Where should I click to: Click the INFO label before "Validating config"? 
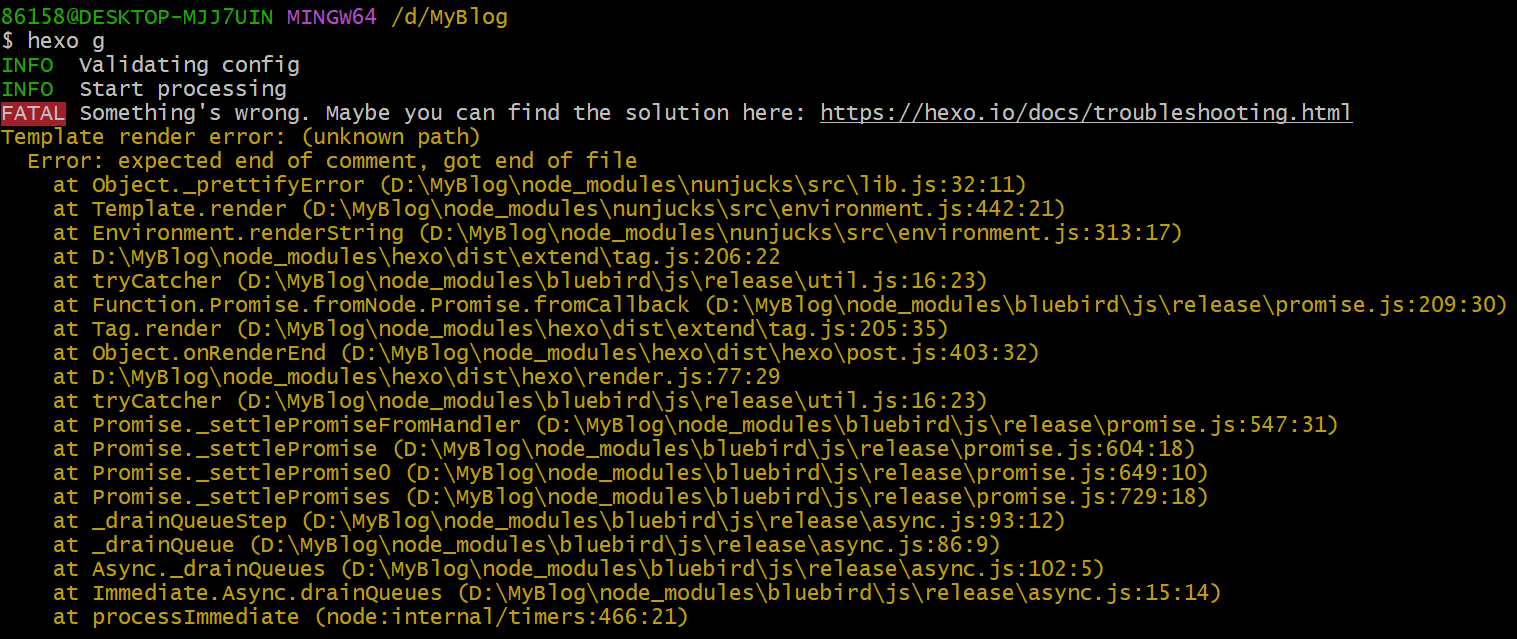tap(27, 65)
